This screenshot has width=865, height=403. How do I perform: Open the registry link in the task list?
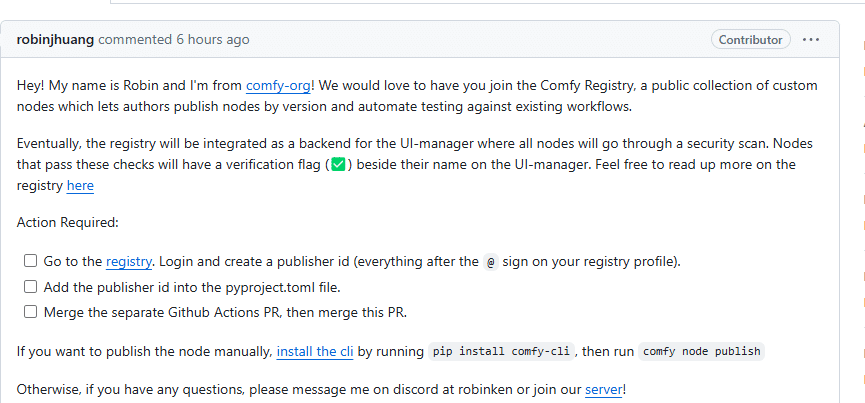129,262
